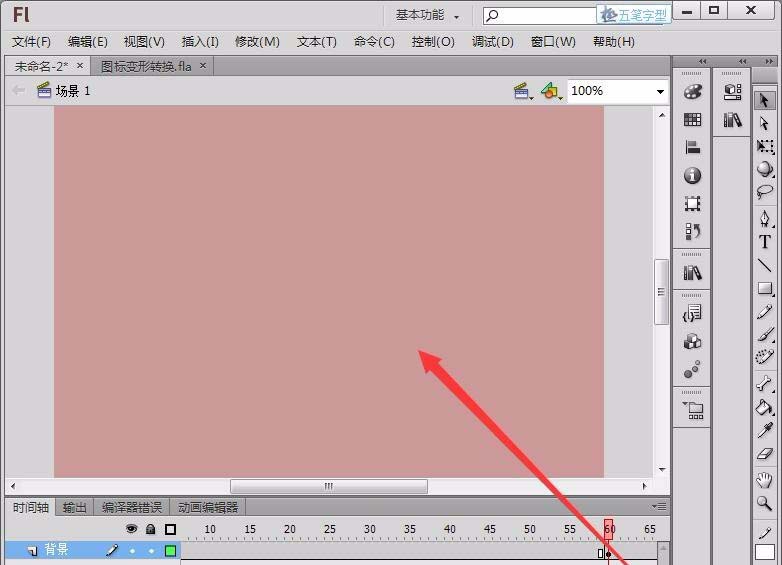Select the 3D Rotation tool
This screenshot has height=565, width=782.
[765, 169]
